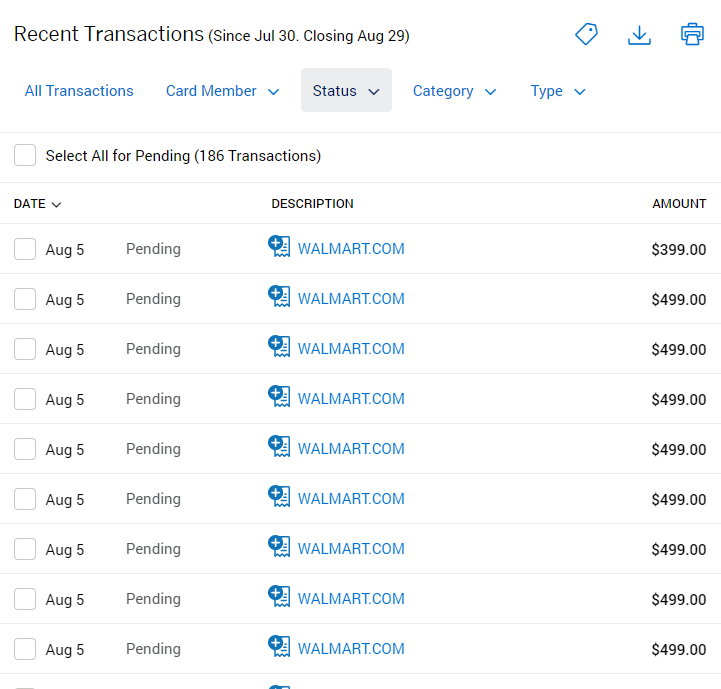The width and height of the screenshot is (721, 689).
Task: Open the Status filter dropdown
Action: [346, 91]
